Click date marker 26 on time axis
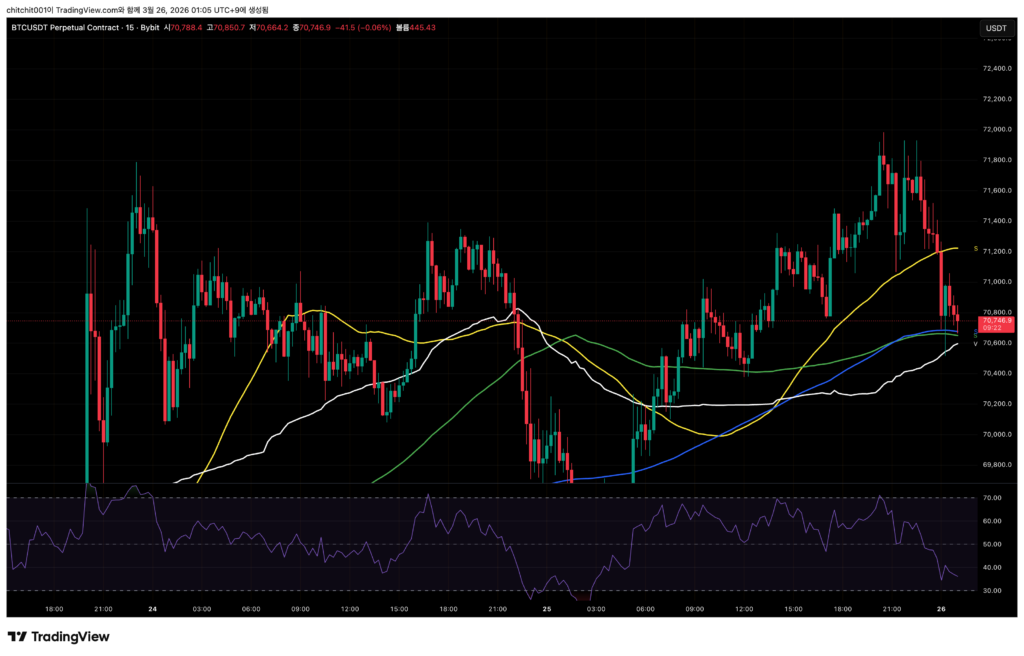 pos(940,608)
